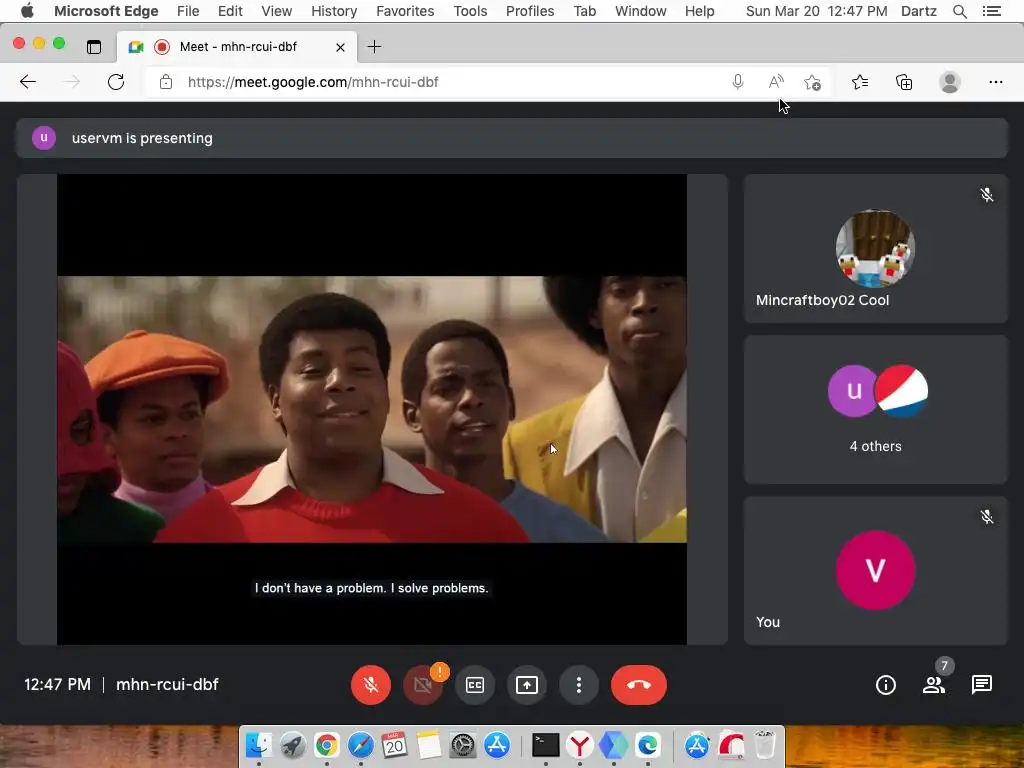1024x768 pixels.
Task: Click the microphone permission icon in the address bar
Action: (738, 82)
